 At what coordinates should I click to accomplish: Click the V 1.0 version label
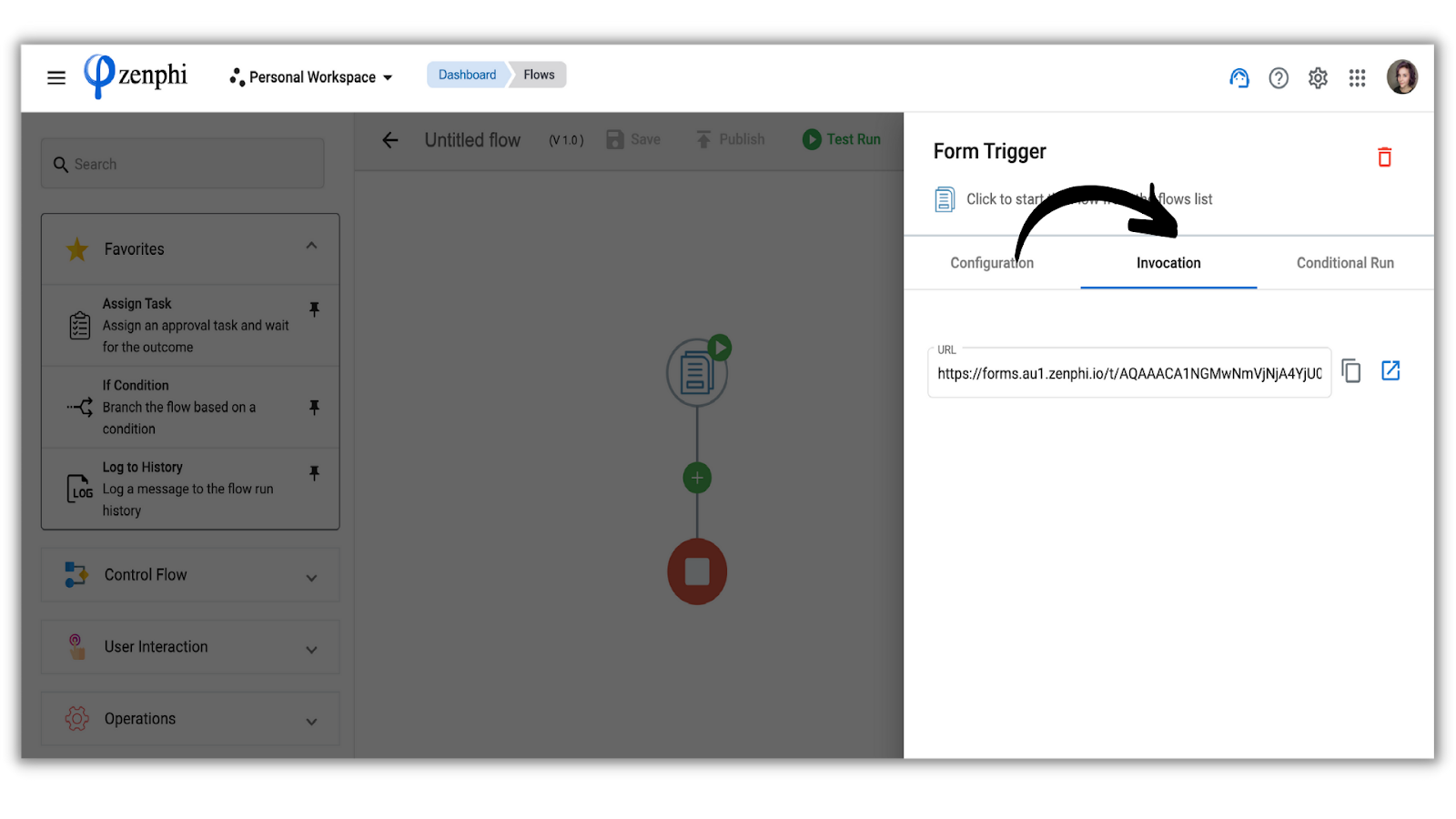(x=566, y=140)
